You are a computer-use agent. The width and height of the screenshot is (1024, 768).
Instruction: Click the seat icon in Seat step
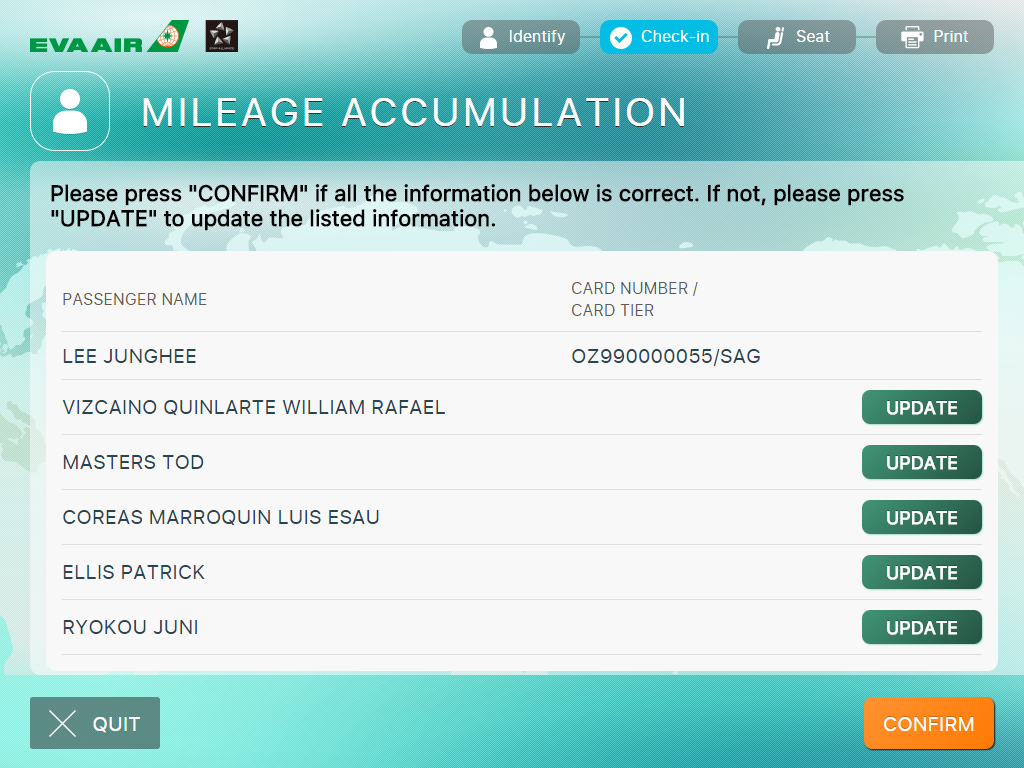click(775, 37)
